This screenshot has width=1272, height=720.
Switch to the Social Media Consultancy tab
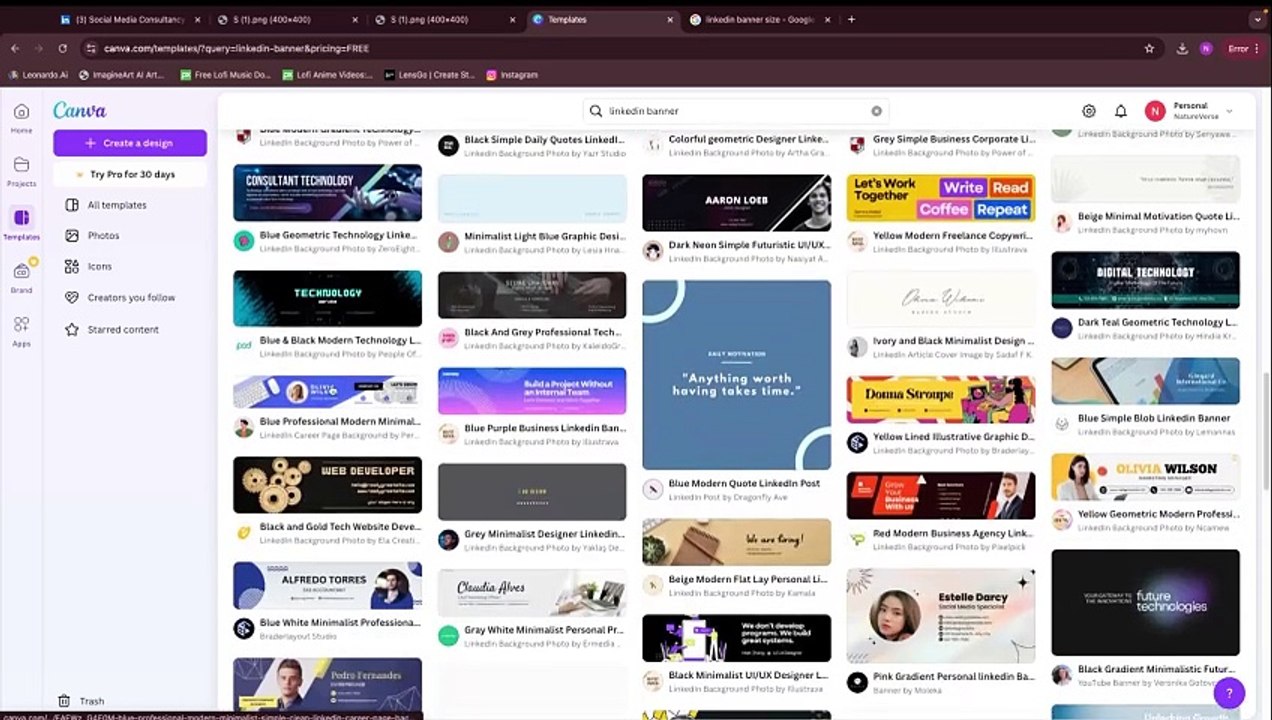coord(131,19)
